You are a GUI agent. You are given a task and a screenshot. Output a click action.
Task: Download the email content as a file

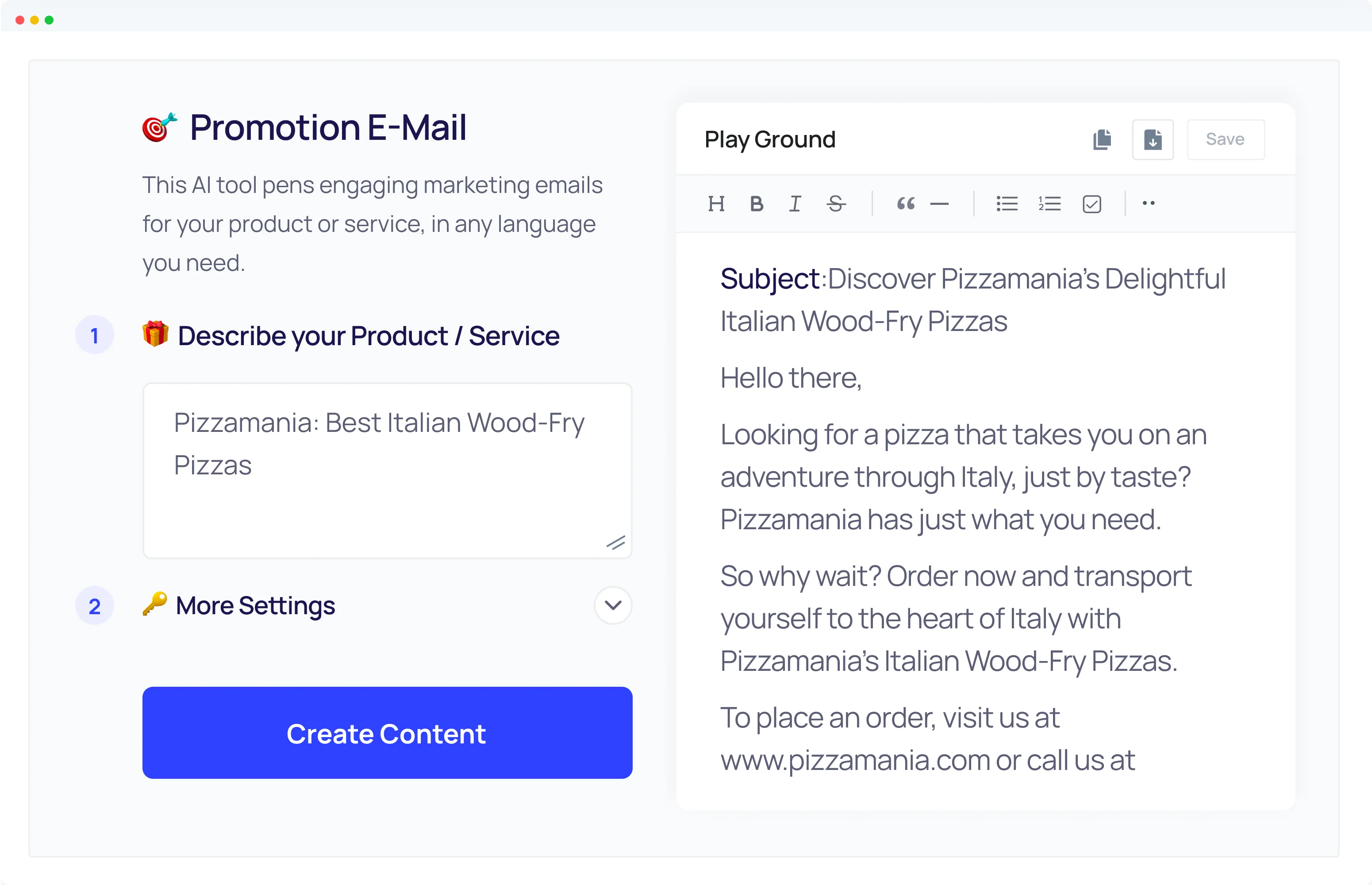coord(1153,139)
